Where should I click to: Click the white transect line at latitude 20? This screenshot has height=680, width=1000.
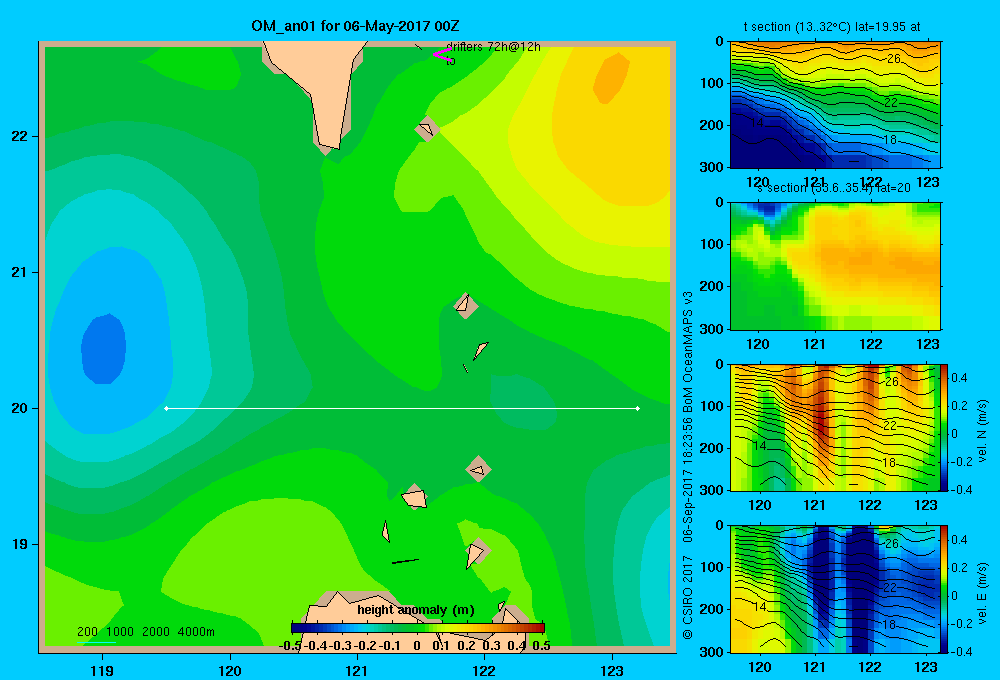tap(402, 408)
